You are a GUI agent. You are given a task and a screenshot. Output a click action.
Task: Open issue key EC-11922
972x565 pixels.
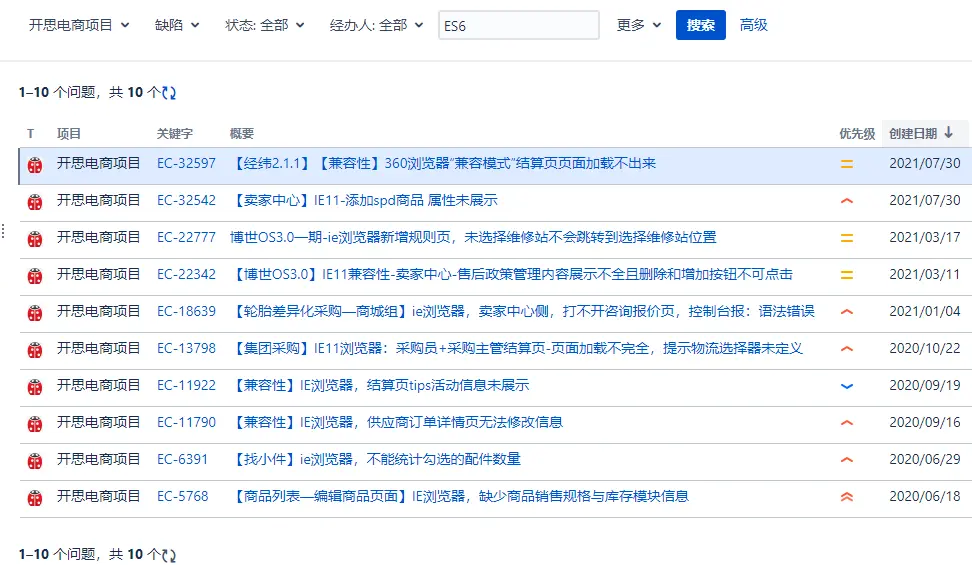pos(186,386)
